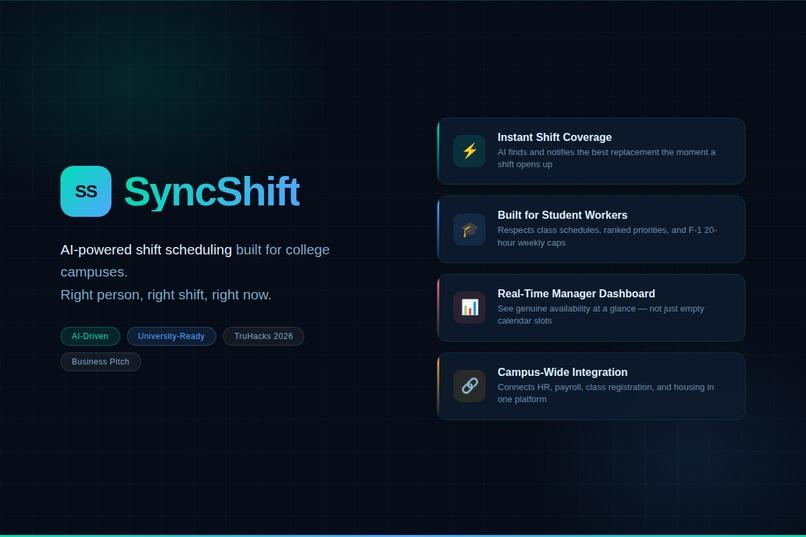Click the SyncShift title text
The height and width of the screenshot is (537, 806).
(212, 192)
